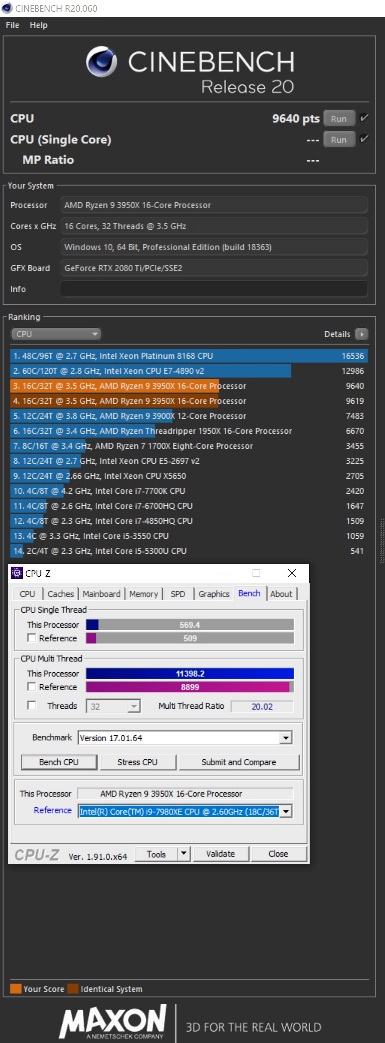The width and height of the screenshot is (385, 1043).
Task: Select ranking row Intel Core i5-5300U CPU
Action: coord(189,551)
